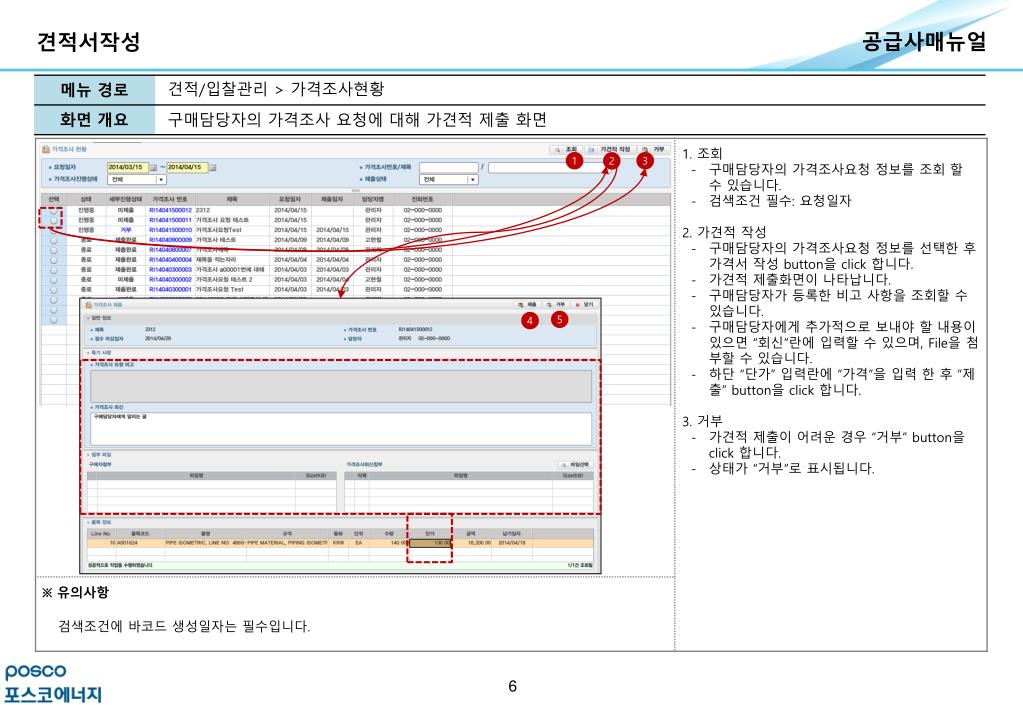
Task: Click the PIPE ISOMETRIC item row in 품목 정보
Action: click(341, 543)
